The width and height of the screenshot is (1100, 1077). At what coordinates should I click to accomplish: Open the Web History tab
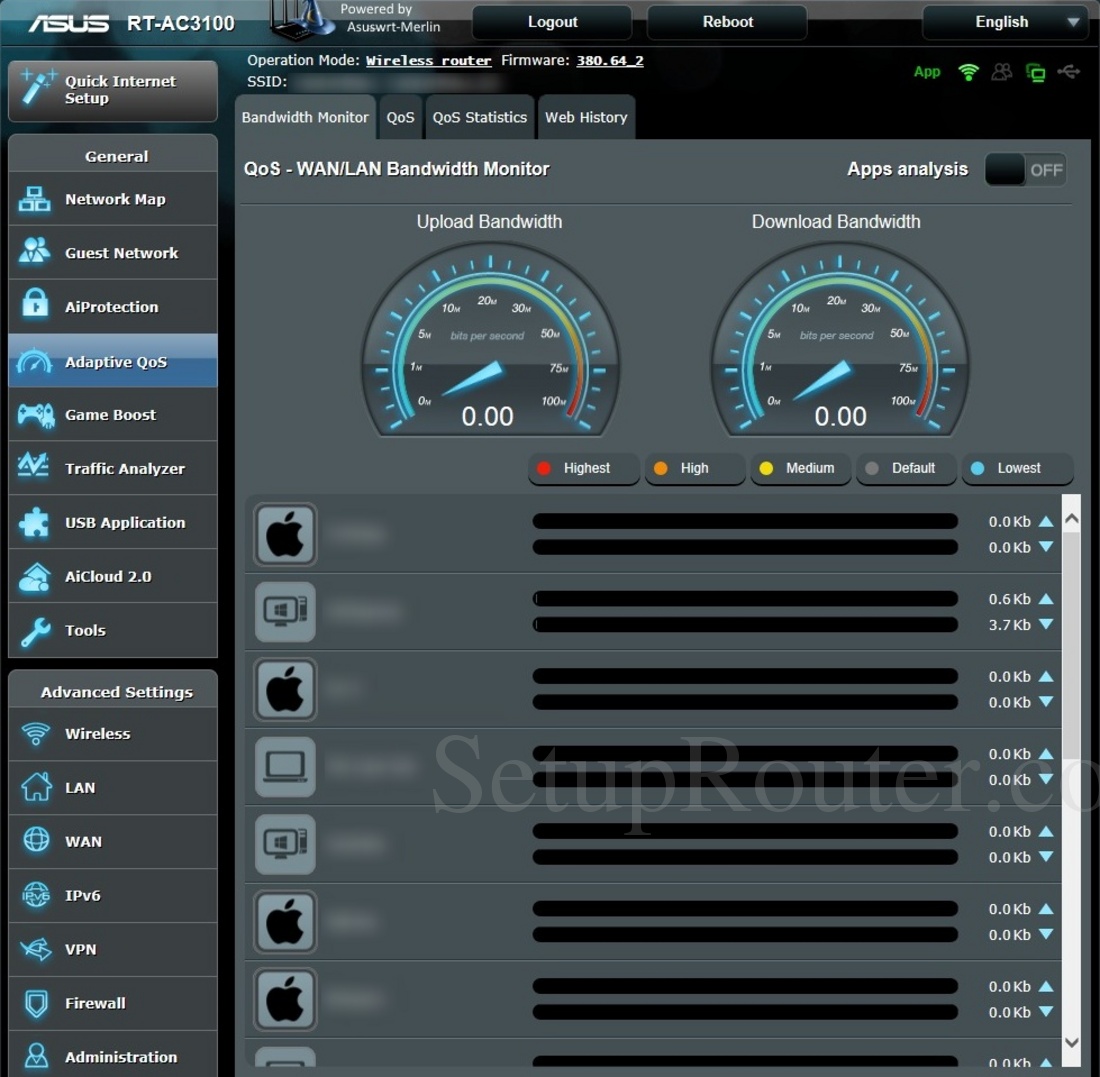coord(586,117)
